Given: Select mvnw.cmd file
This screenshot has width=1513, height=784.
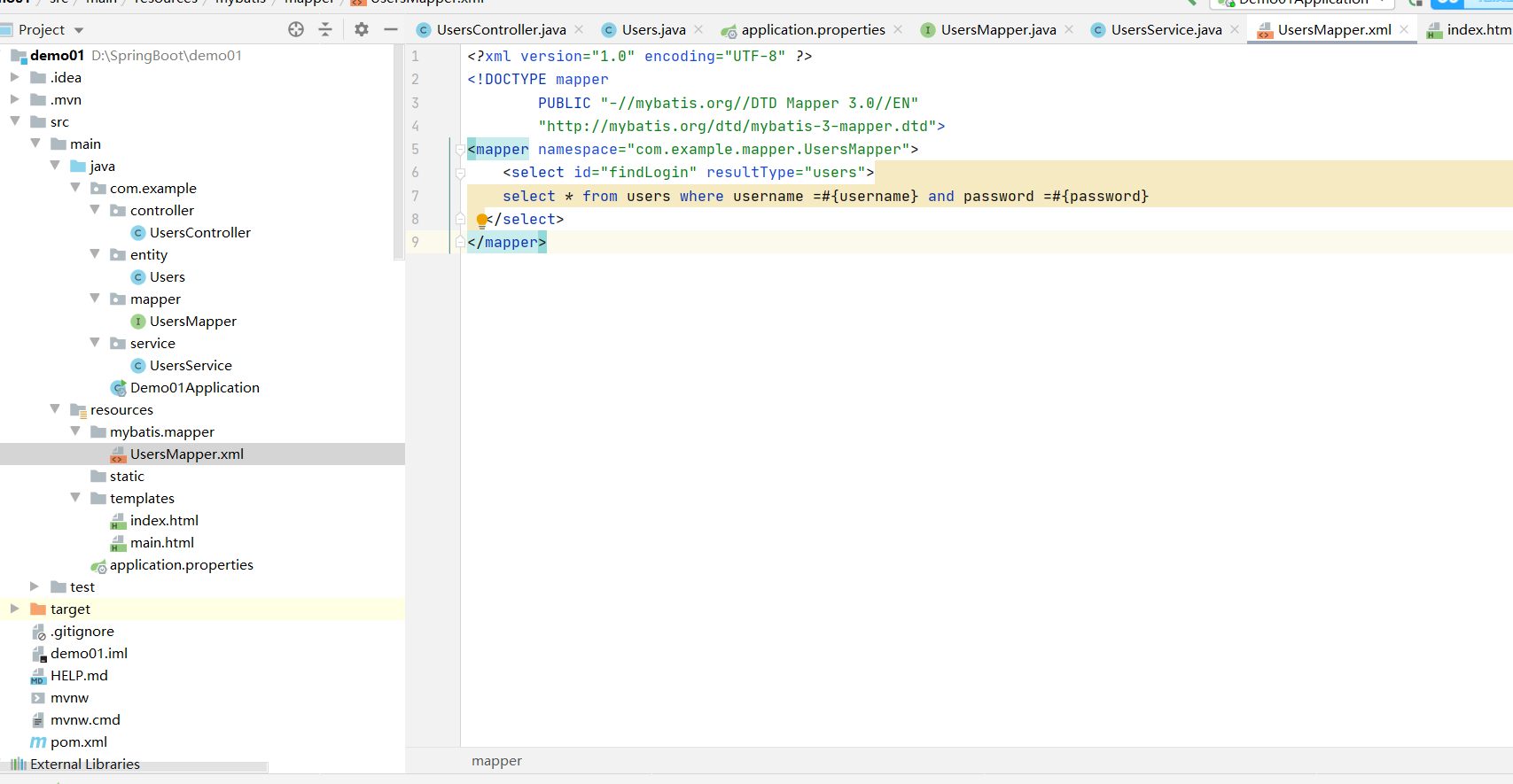Looking at the screenshot, I should [x=85, y=719].
